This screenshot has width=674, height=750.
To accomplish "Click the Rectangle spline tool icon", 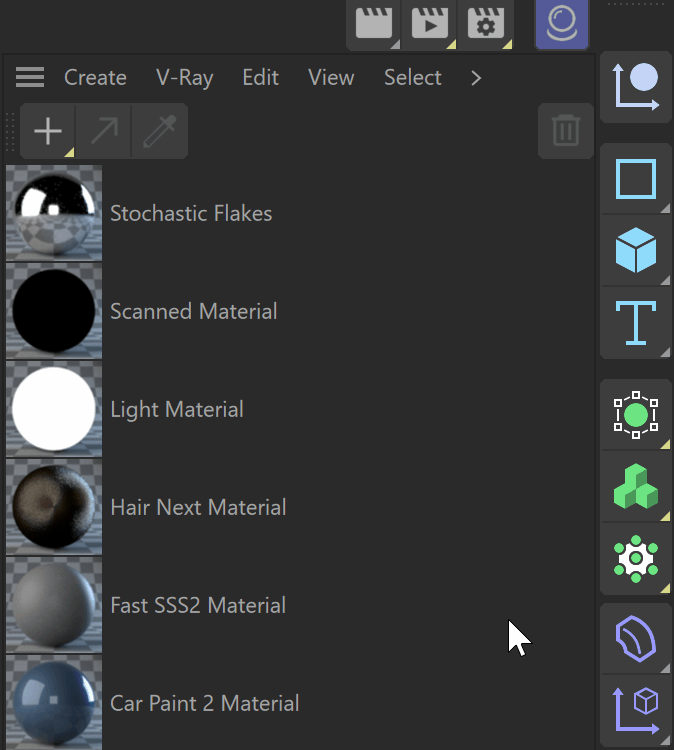I will pos(636,179).
